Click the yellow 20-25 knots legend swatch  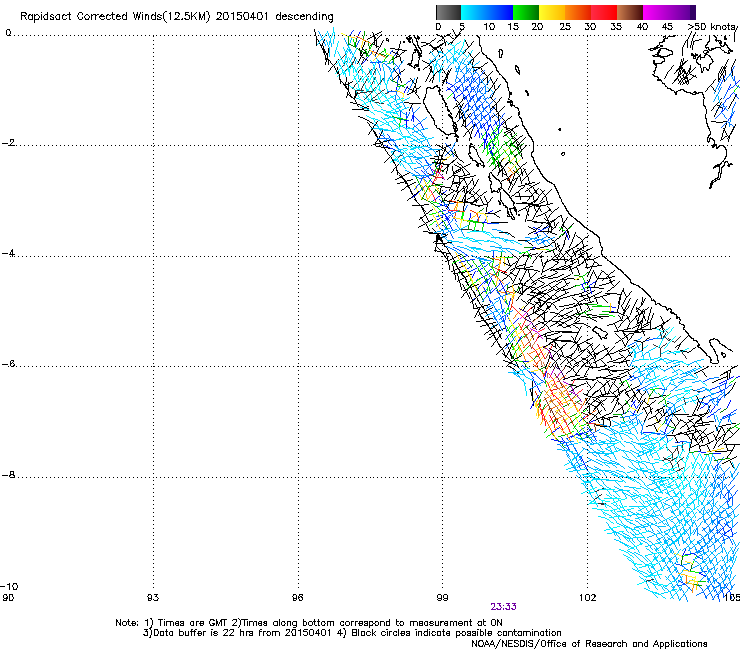552,12
